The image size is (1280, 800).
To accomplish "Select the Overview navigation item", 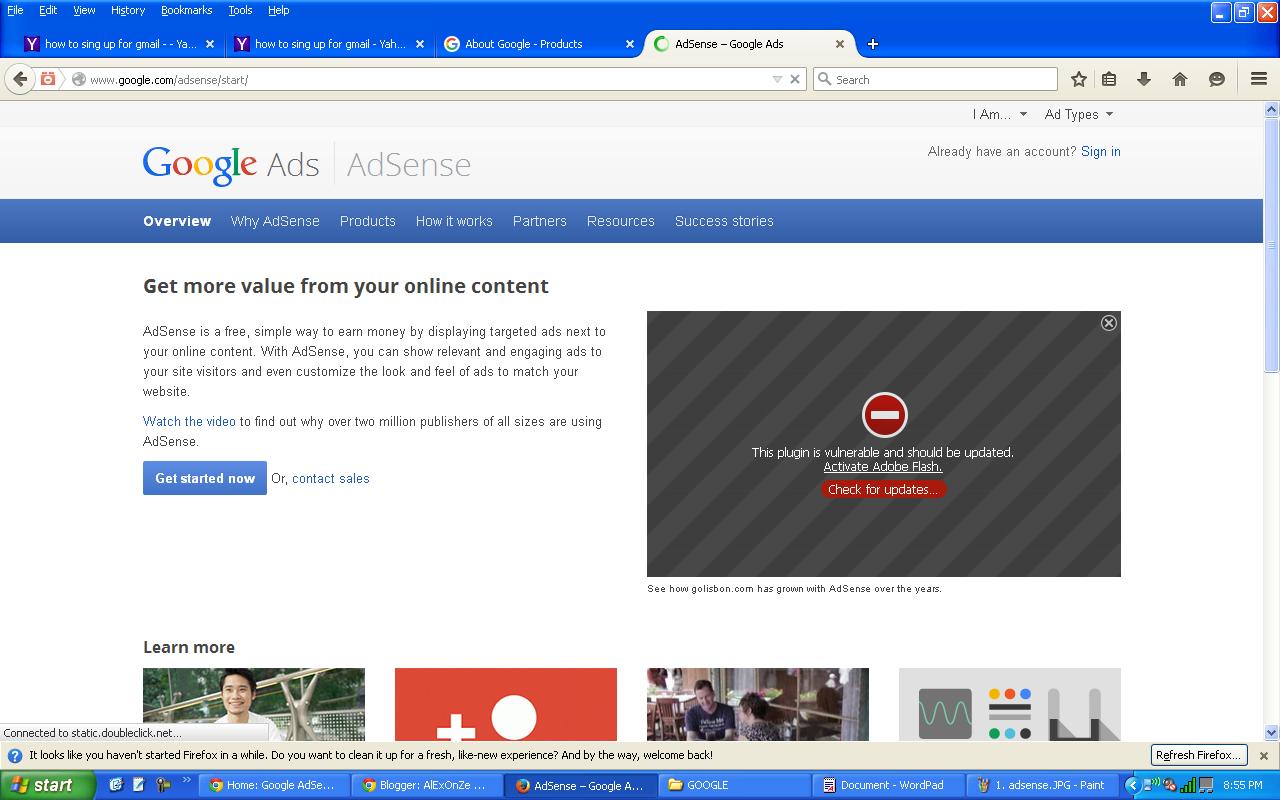I will 177,221.
